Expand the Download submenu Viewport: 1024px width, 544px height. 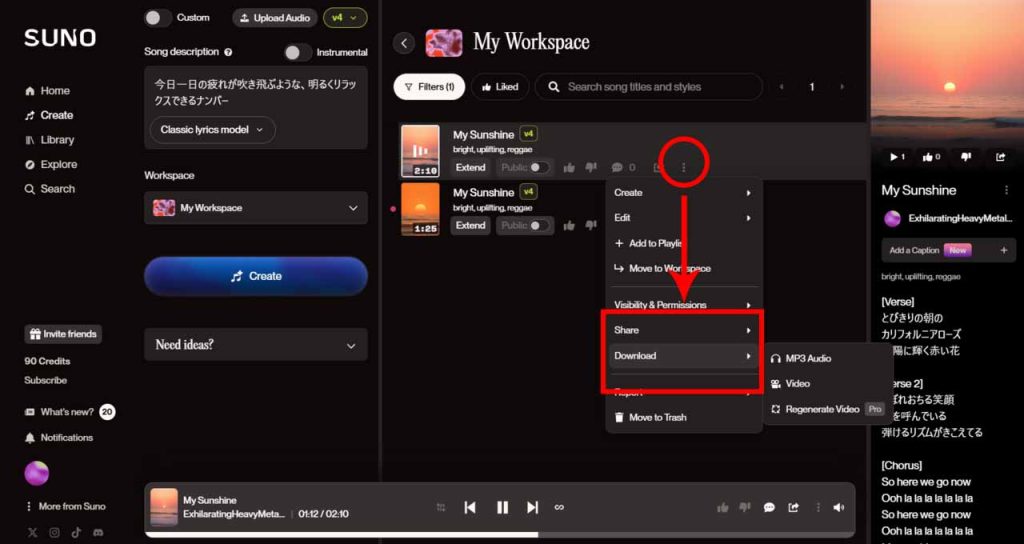pyautogui.click(x=684, y=356)
